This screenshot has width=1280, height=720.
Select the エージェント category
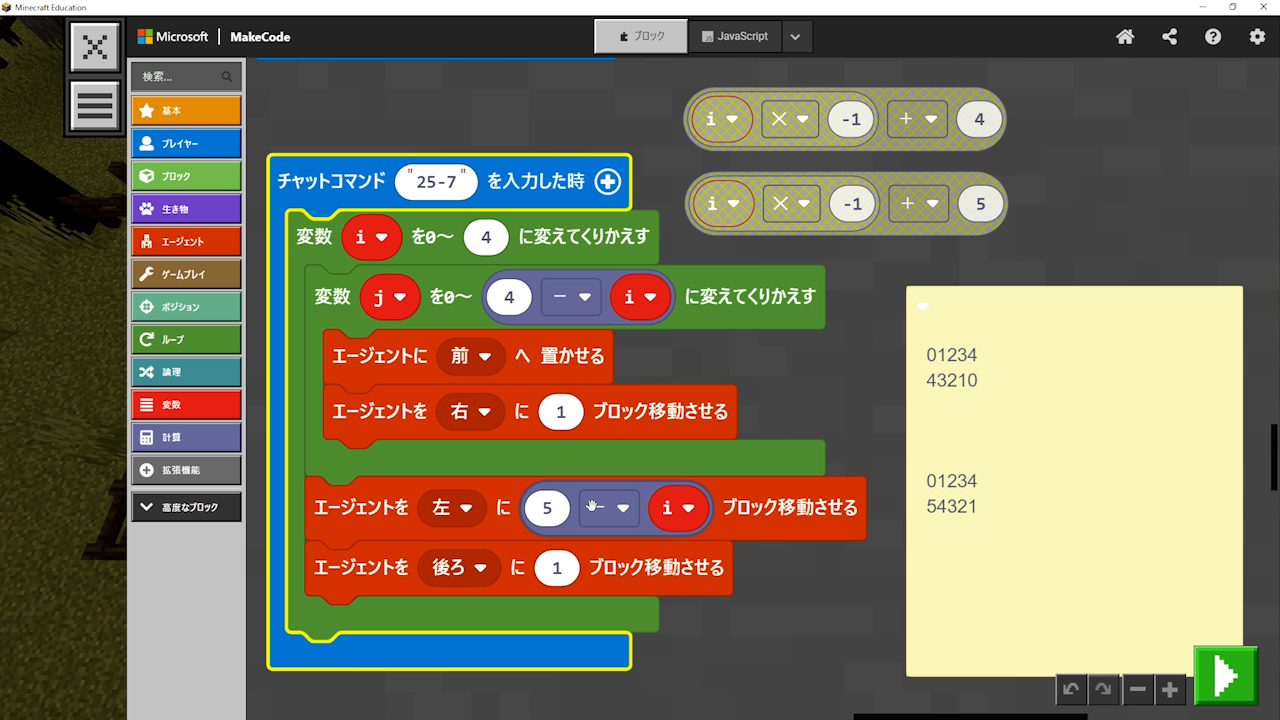click(186, 241)
